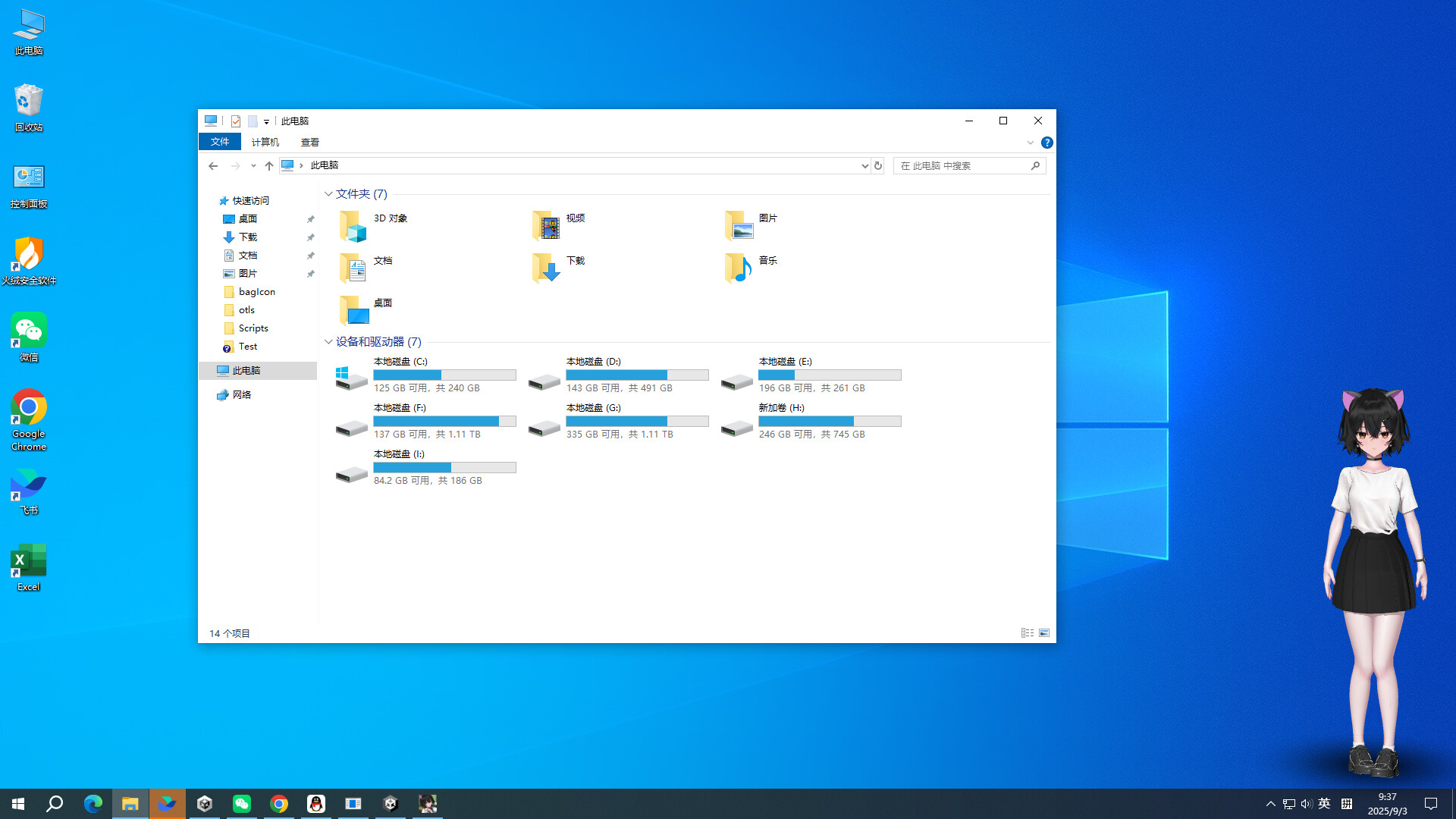Collapse the 设备和驱动器 section
1456x819 pixels.
coord(328,342)
